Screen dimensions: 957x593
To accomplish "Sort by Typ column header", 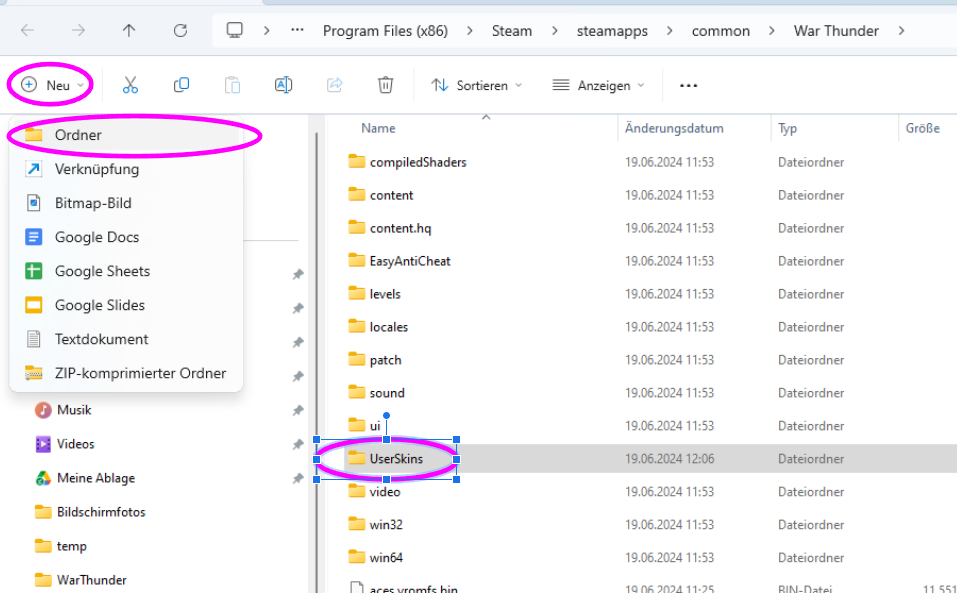I will [787, 129].
